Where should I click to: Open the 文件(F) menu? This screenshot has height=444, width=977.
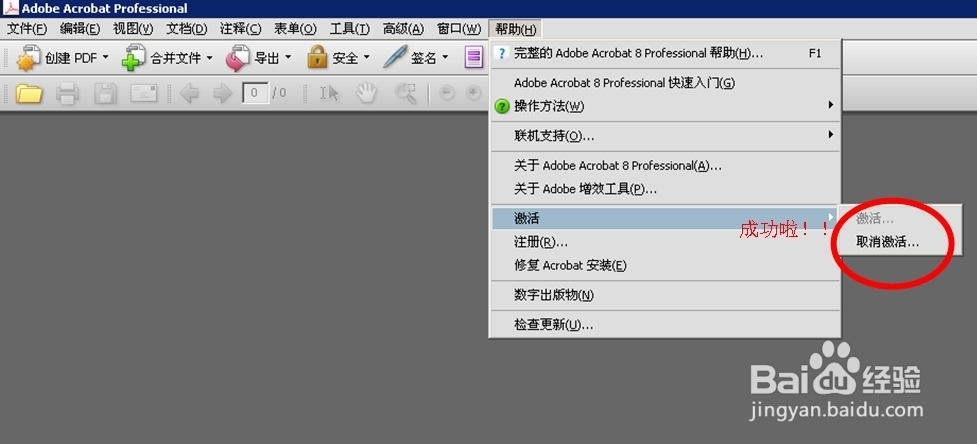click(27, 29)
